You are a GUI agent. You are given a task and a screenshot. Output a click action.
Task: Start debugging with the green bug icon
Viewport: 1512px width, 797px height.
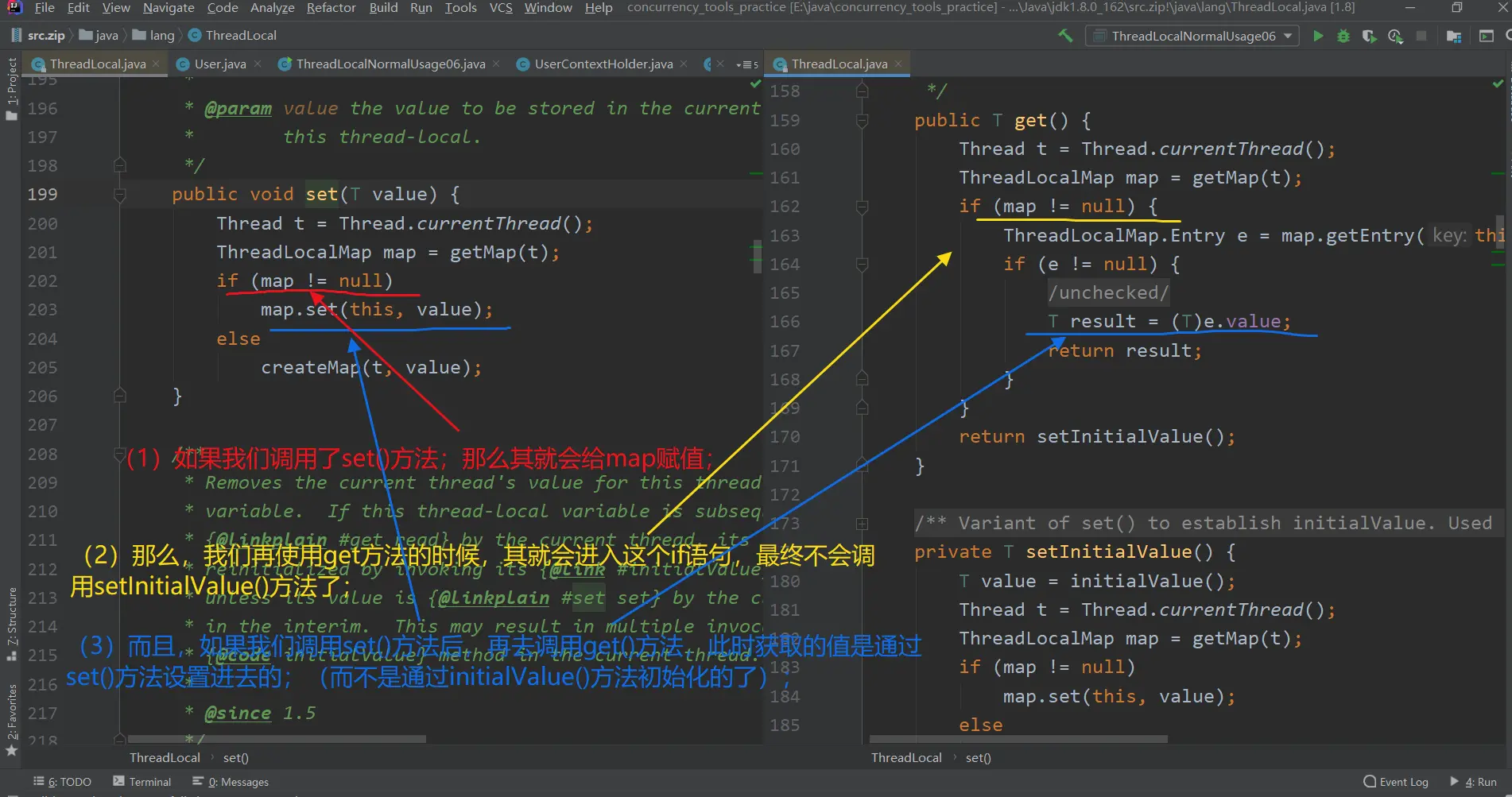click(x=1343, y=36)
